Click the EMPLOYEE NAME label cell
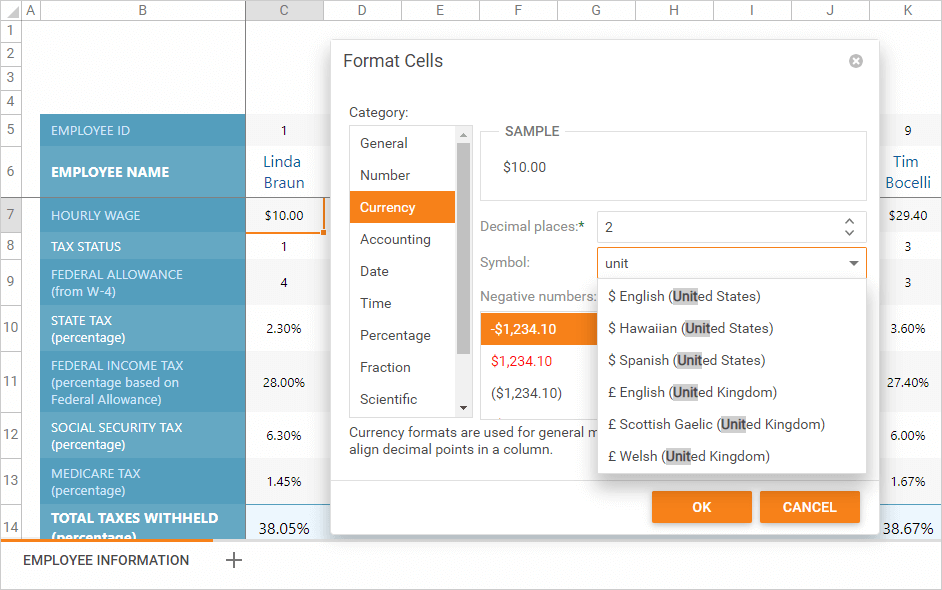This screenshot has width=942, height=590. point(143,172)
